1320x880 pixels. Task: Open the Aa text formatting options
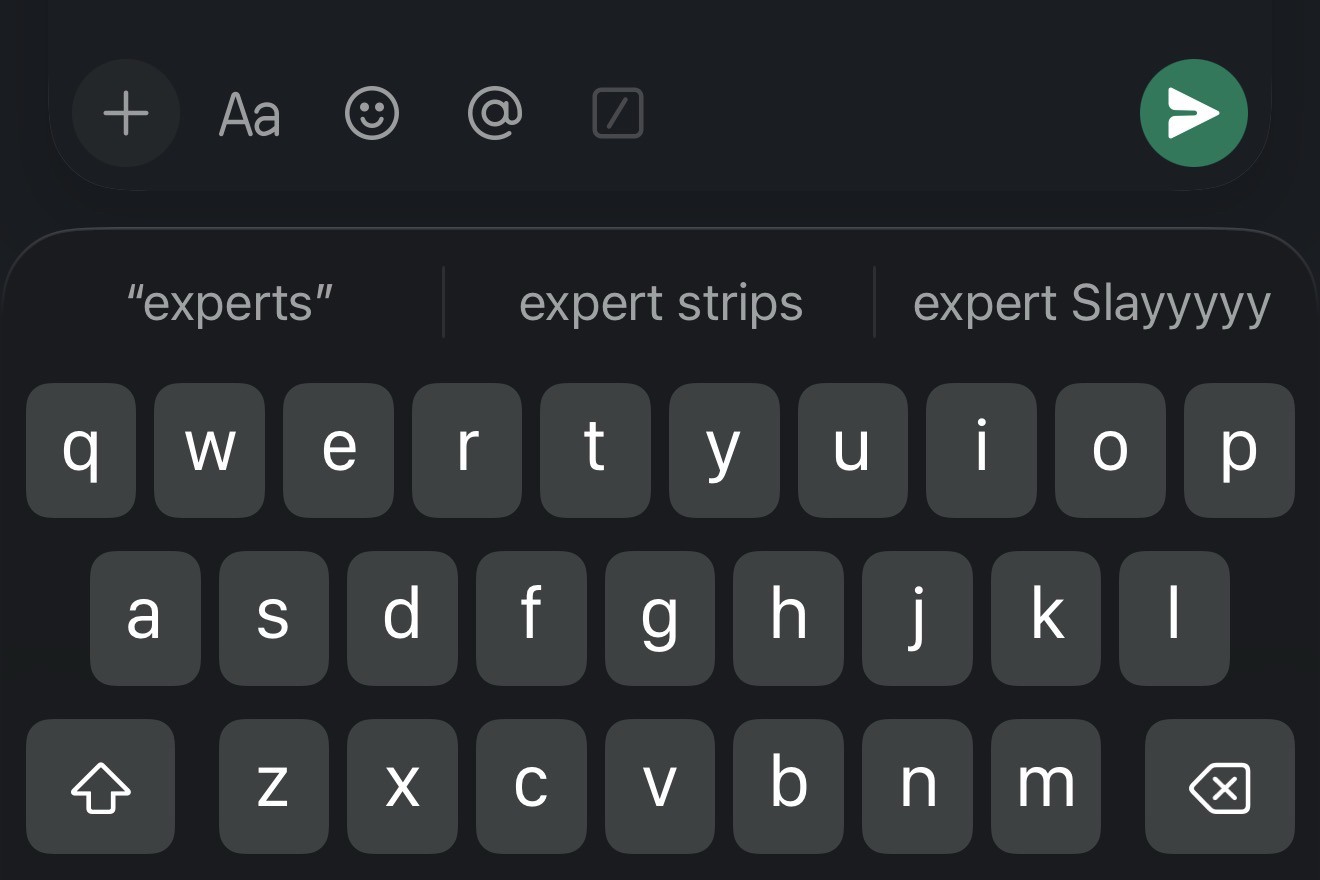[249, 114]
